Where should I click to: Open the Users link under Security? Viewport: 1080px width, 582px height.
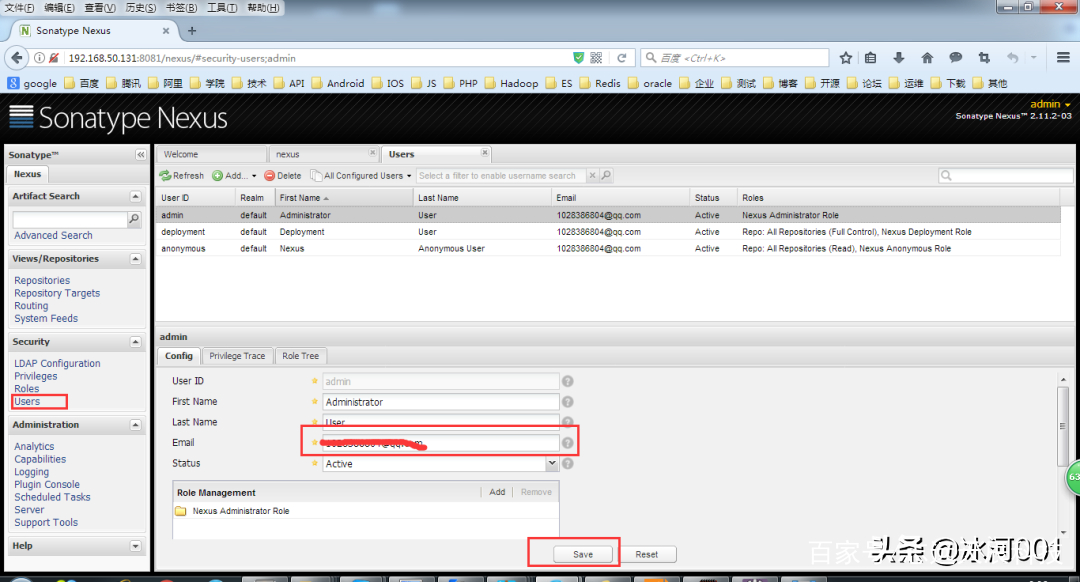tap(27, 402)
